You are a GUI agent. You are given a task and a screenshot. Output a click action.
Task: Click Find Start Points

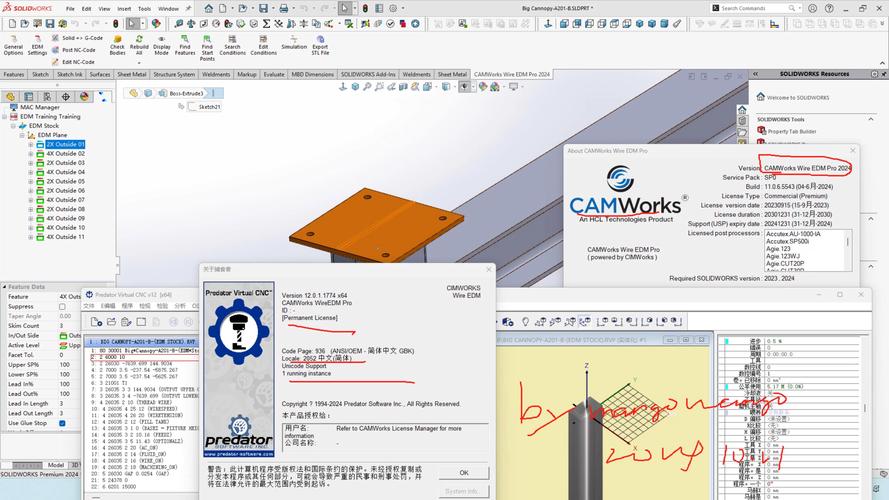[x=208, y=48]
